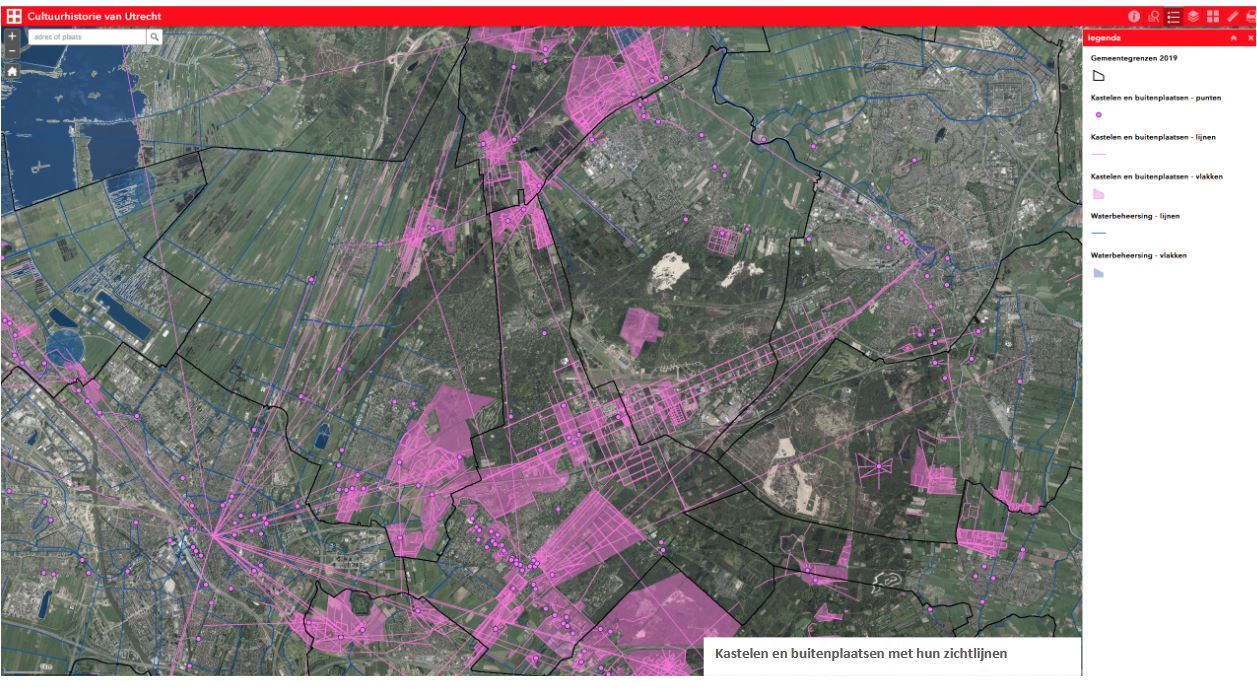The height and width of the screenshot is (699, 1257).
Task: Click the Gemeentegrenzen 2019 legend symbol
Action: click(x=1098, y=76)
